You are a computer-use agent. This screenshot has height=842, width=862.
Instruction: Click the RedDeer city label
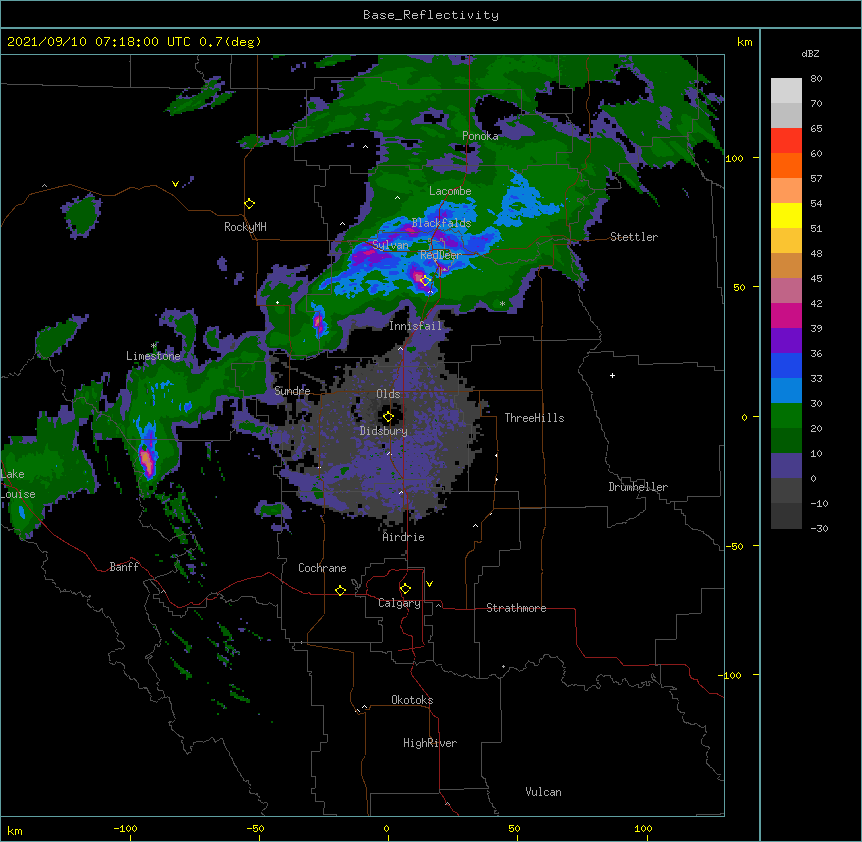pos(441,255)
